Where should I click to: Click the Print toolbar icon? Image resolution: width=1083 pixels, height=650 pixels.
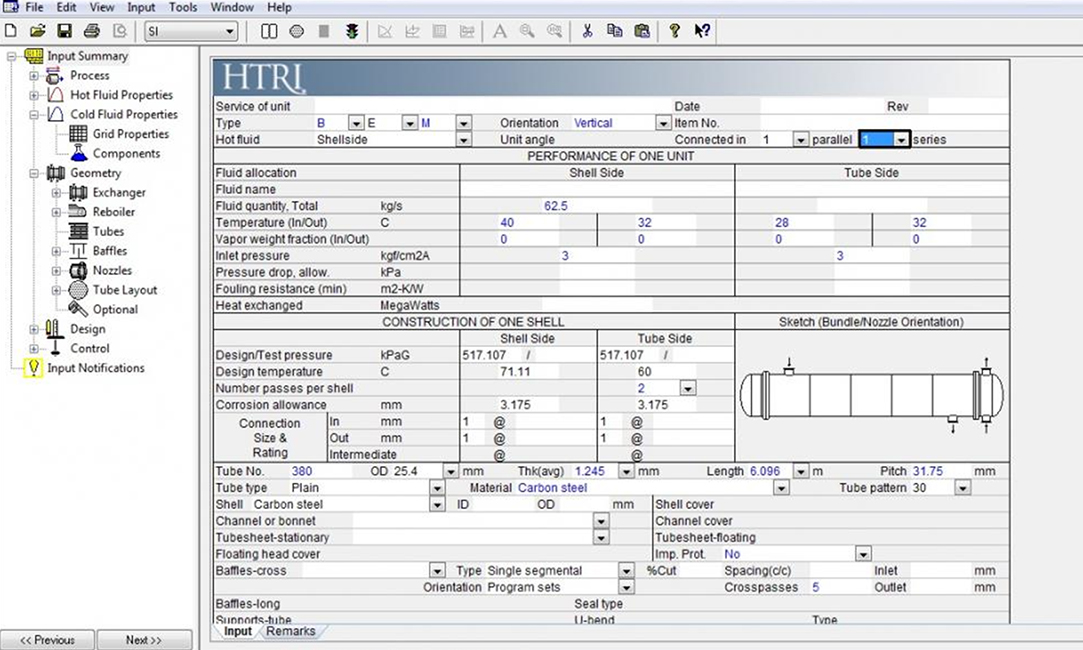tap(92, 31)
